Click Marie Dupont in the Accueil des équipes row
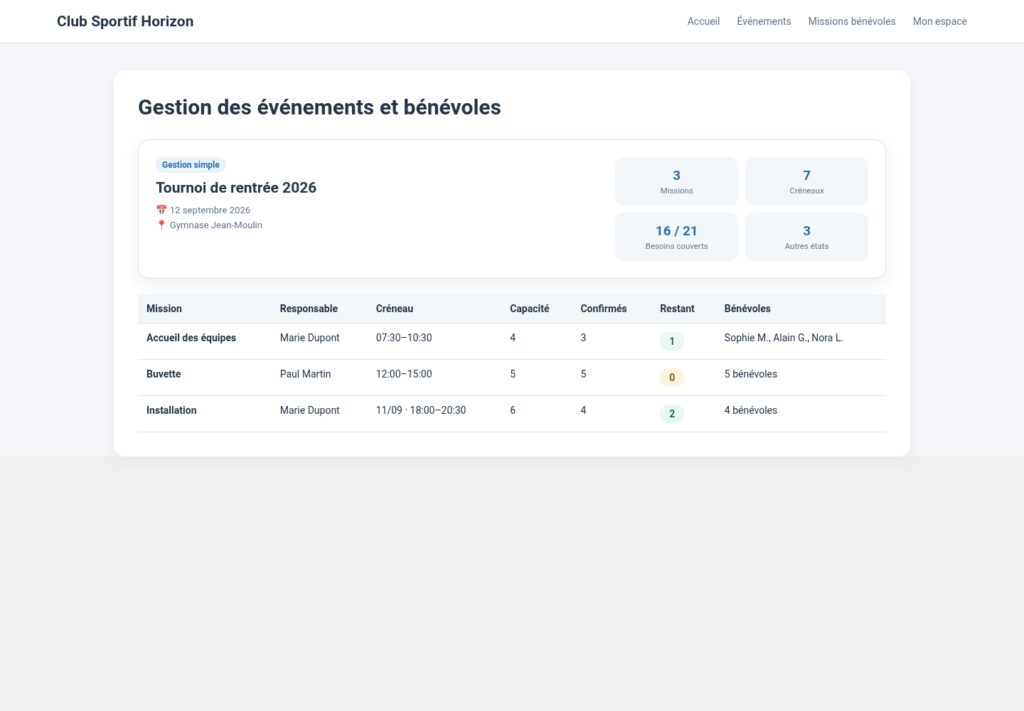Screen dimensions: 1024x711 click(x=310, y=338)
